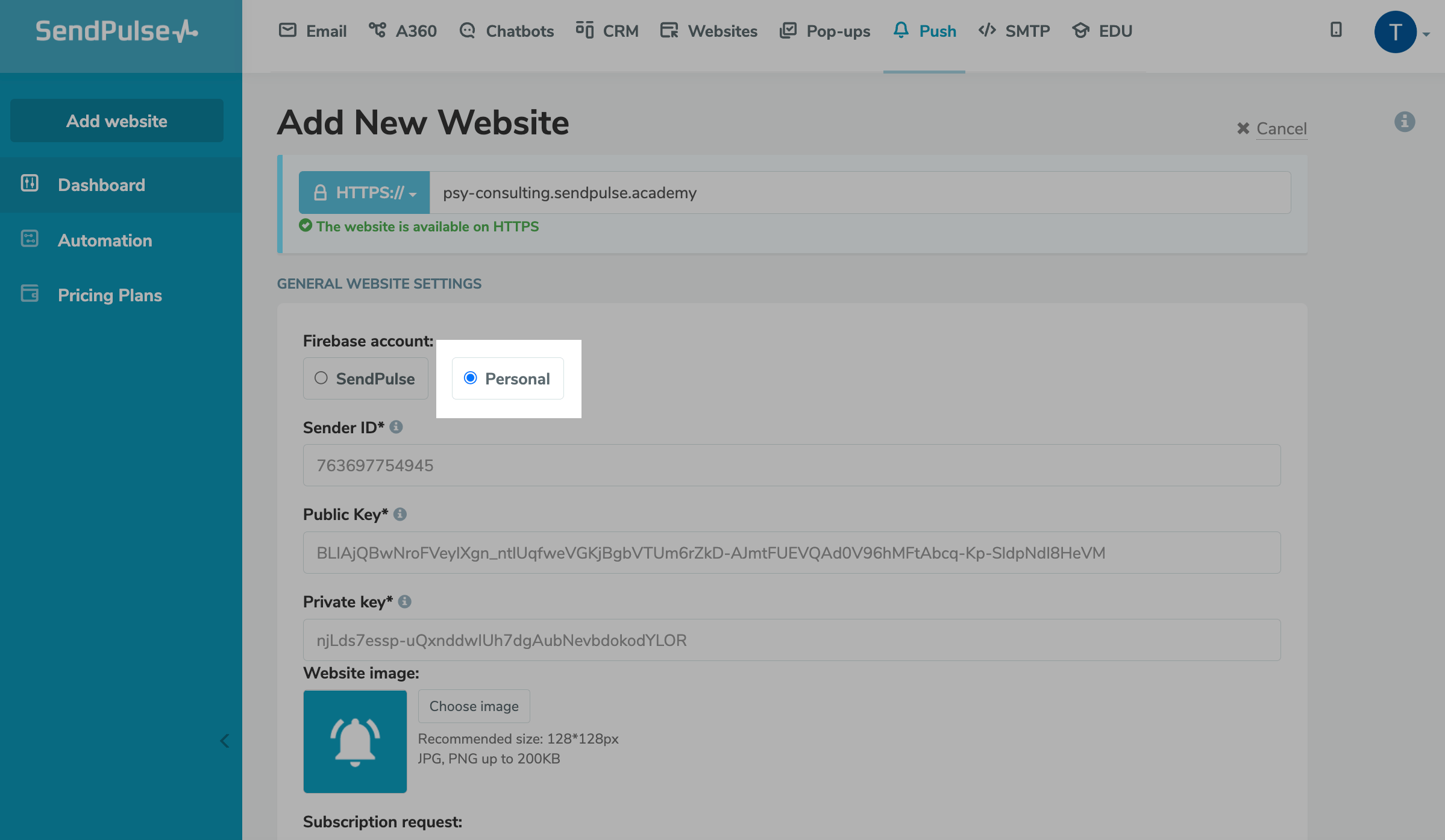This screenshot has width=1445, height=840.
Task: Select the SendPulse Firebase account radio
Action: tap(321, 378)
